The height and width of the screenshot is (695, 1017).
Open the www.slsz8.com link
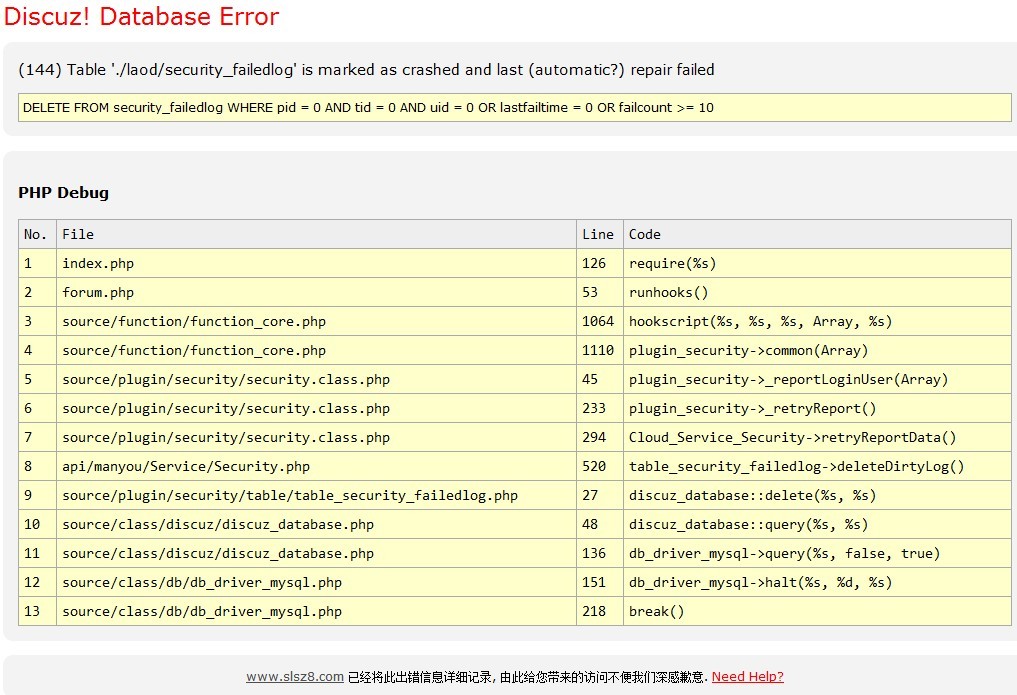(294, 676)
